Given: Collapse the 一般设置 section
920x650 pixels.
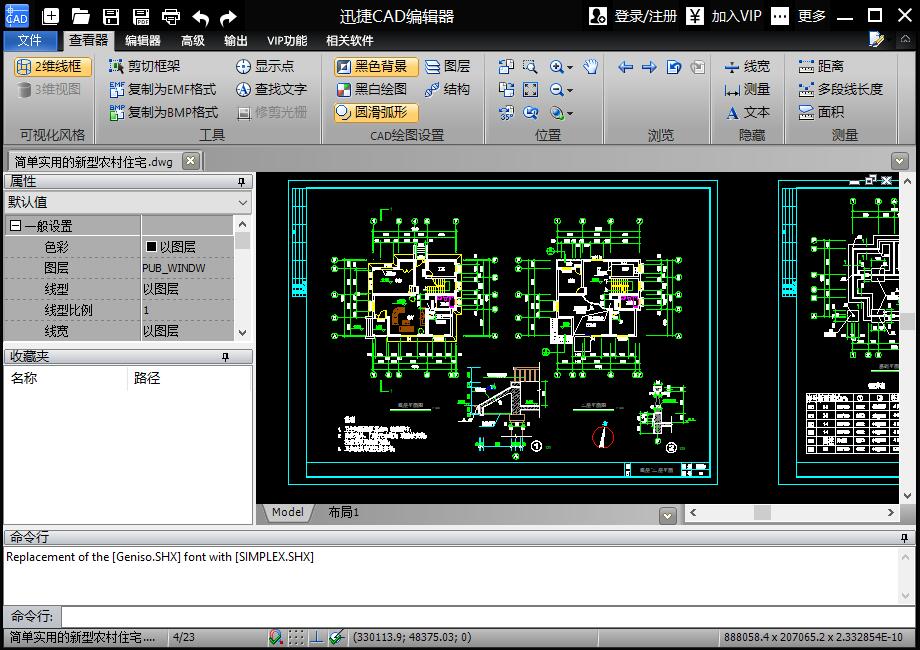Looking at the screenshot, I should coord(15,226).
